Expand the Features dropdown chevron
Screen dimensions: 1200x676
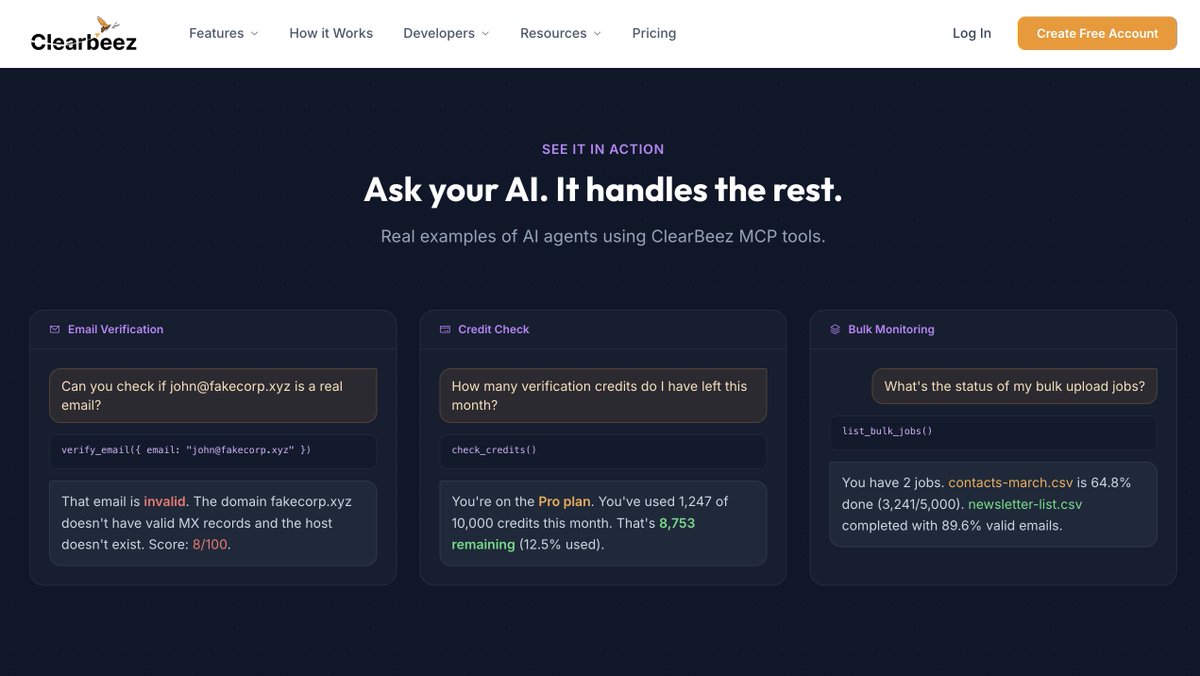coord(254,34)
